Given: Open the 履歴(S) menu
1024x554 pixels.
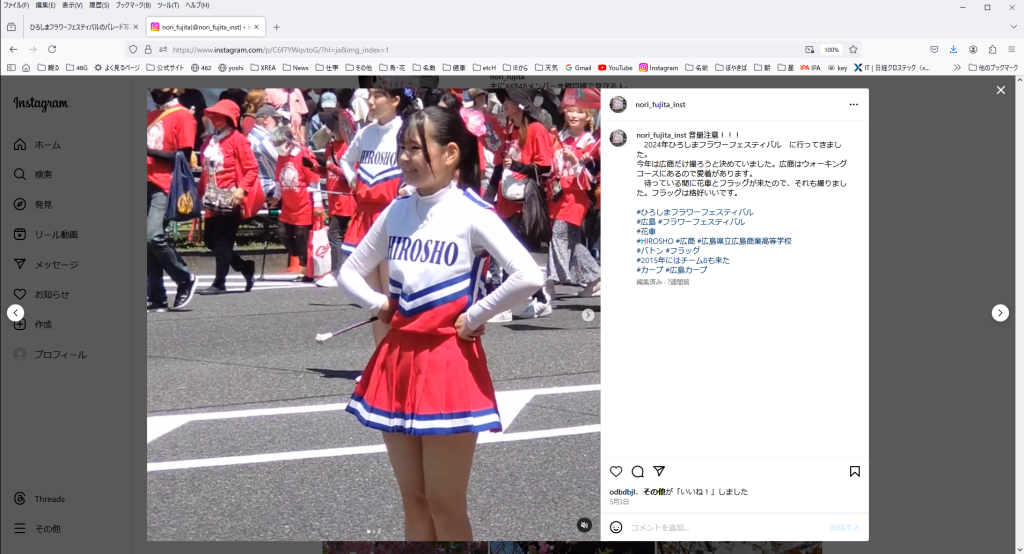Looking at the screenshot, I should [x=99, y=5].
